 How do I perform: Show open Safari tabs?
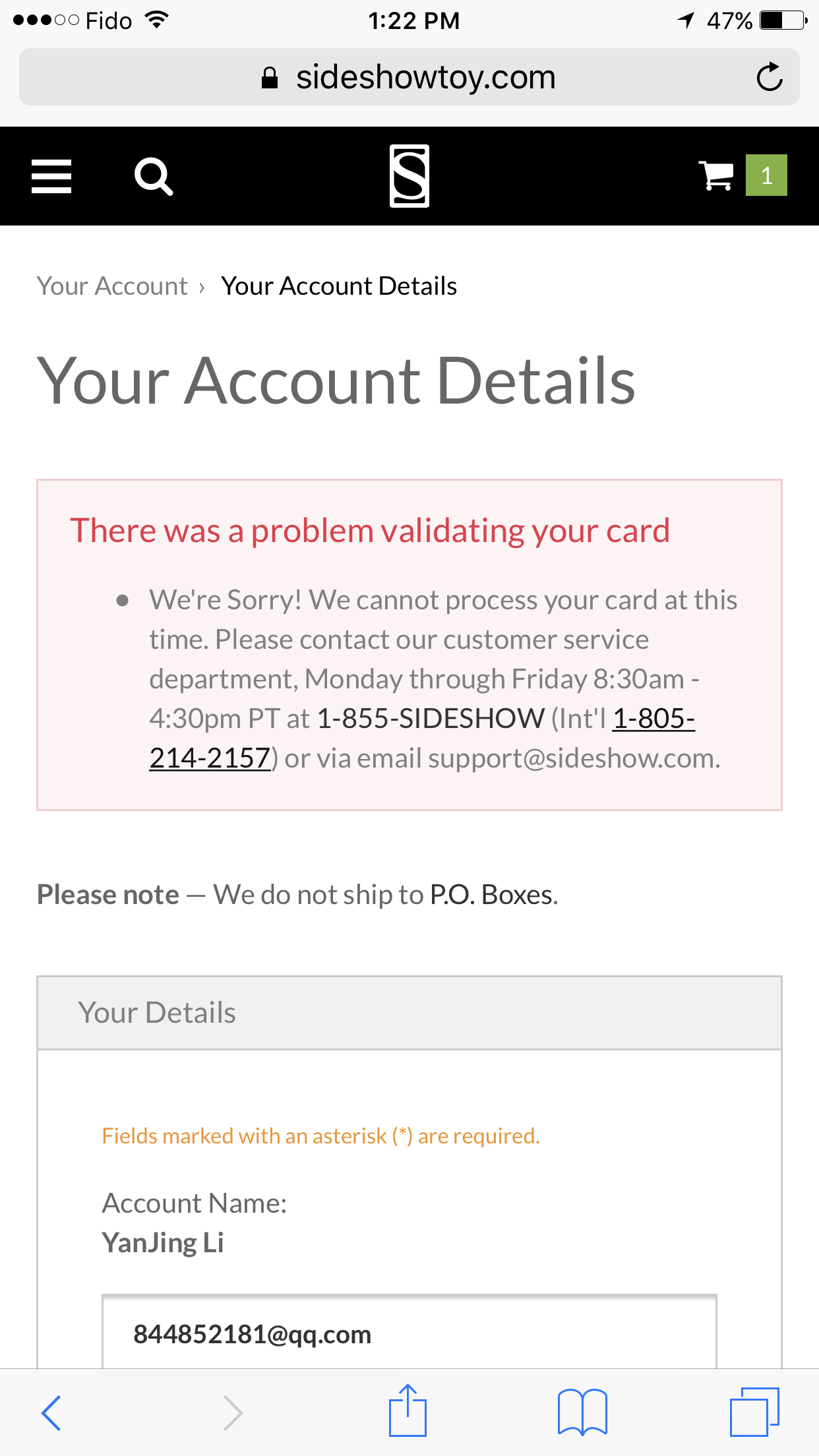(754, 1412)
